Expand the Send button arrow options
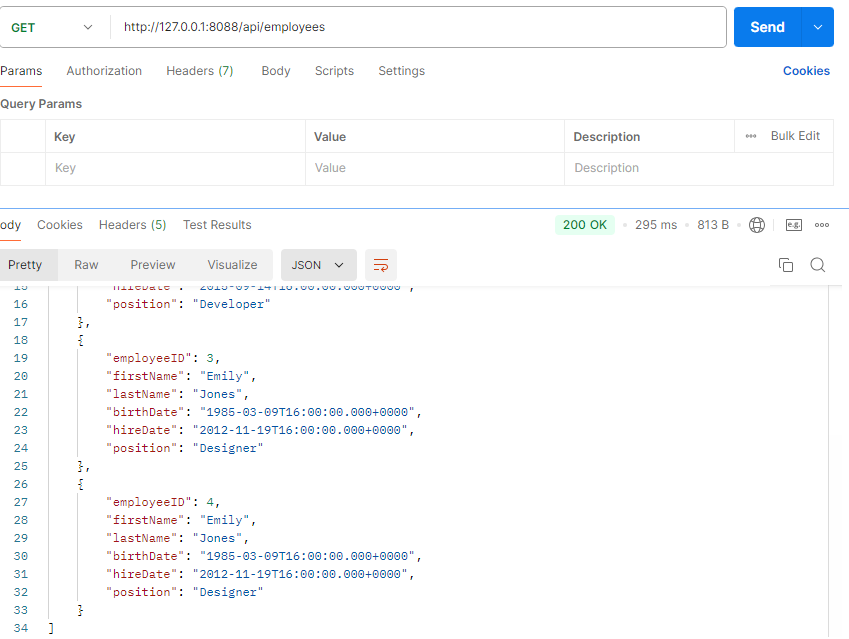This screenshot has height=639, width=849. click(817, 27)
